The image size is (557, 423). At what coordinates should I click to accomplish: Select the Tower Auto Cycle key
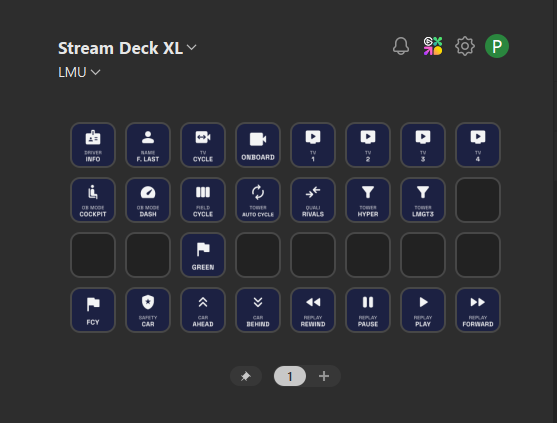coord(258,200)
